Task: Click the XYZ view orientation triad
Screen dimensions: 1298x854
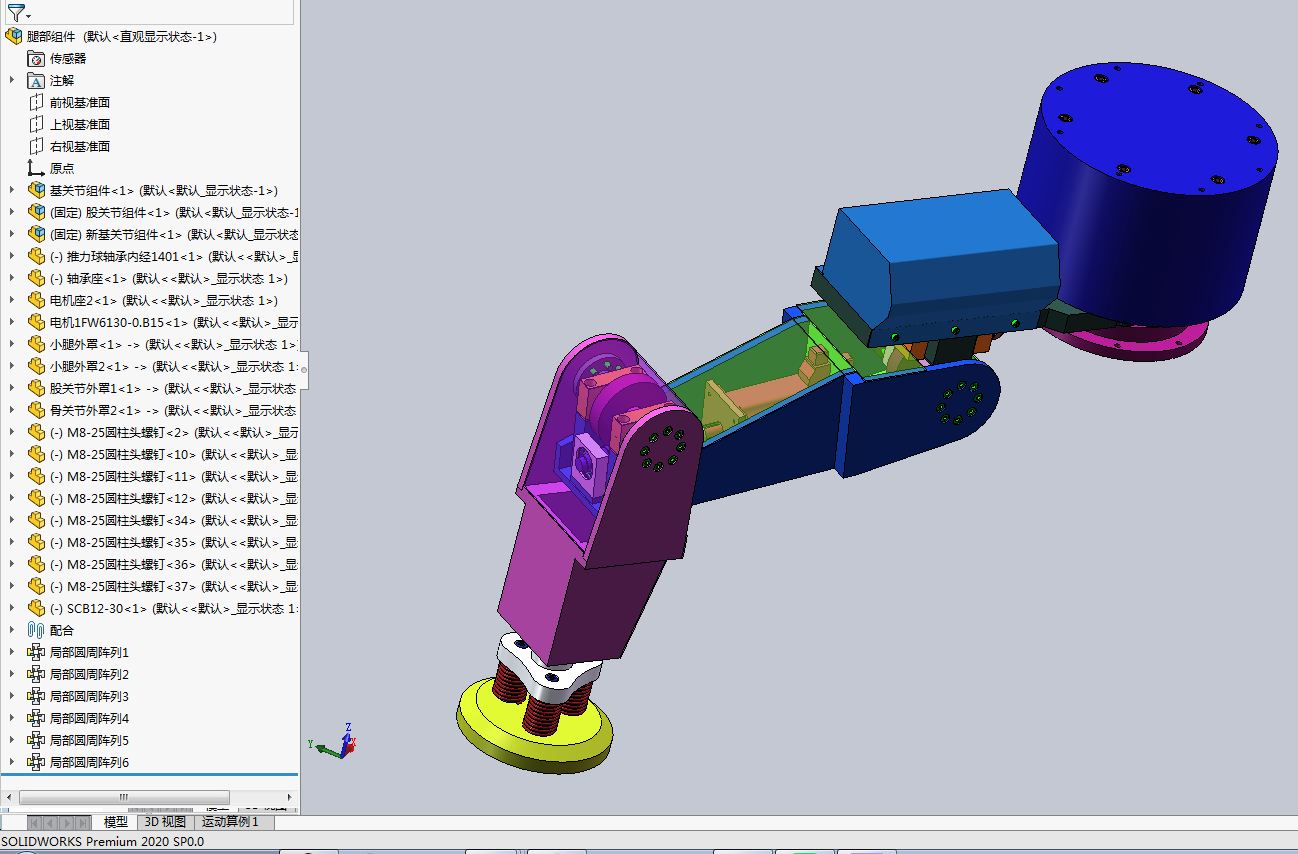Action: click(x=334, y=741)
